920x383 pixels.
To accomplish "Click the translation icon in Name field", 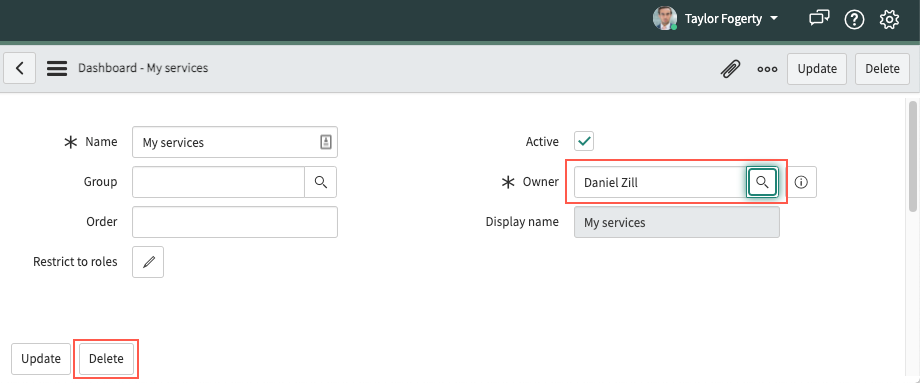I will tap(326, 142).
